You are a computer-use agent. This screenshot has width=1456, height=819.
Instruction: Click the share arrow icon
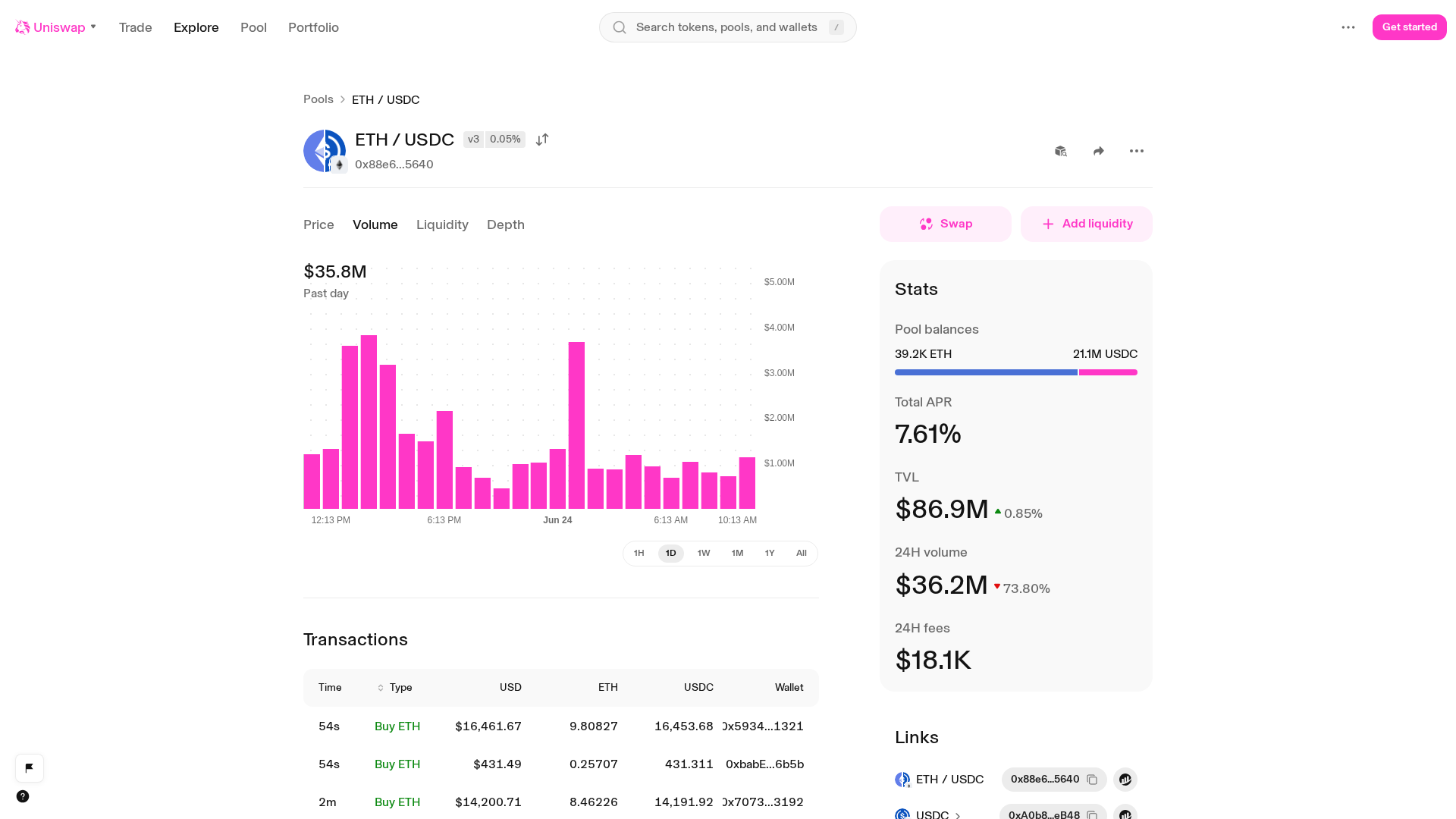1099,151
